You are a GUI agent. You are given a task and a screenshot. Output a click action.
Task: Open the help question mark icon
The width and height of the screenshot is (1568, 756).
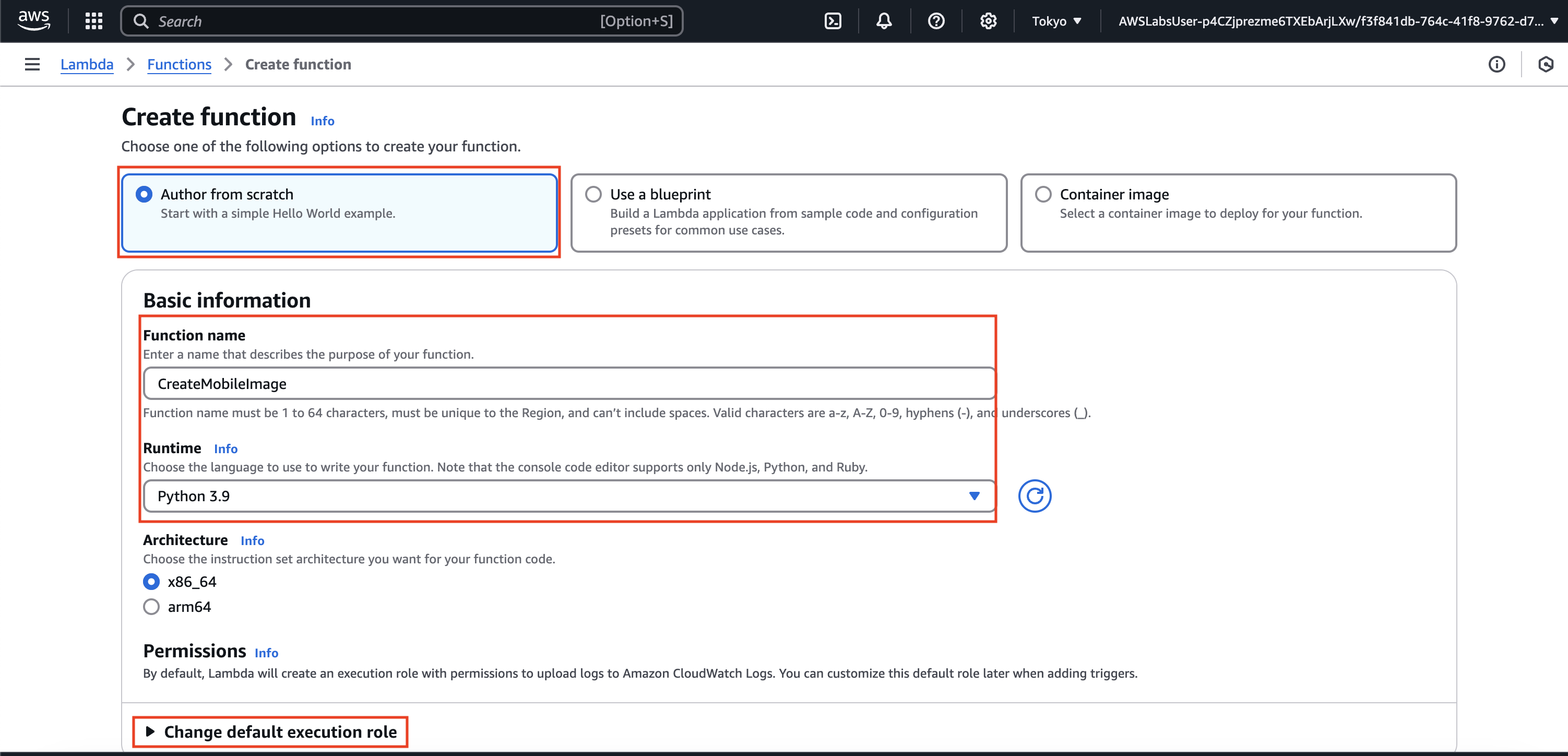[x=935, y=21]
